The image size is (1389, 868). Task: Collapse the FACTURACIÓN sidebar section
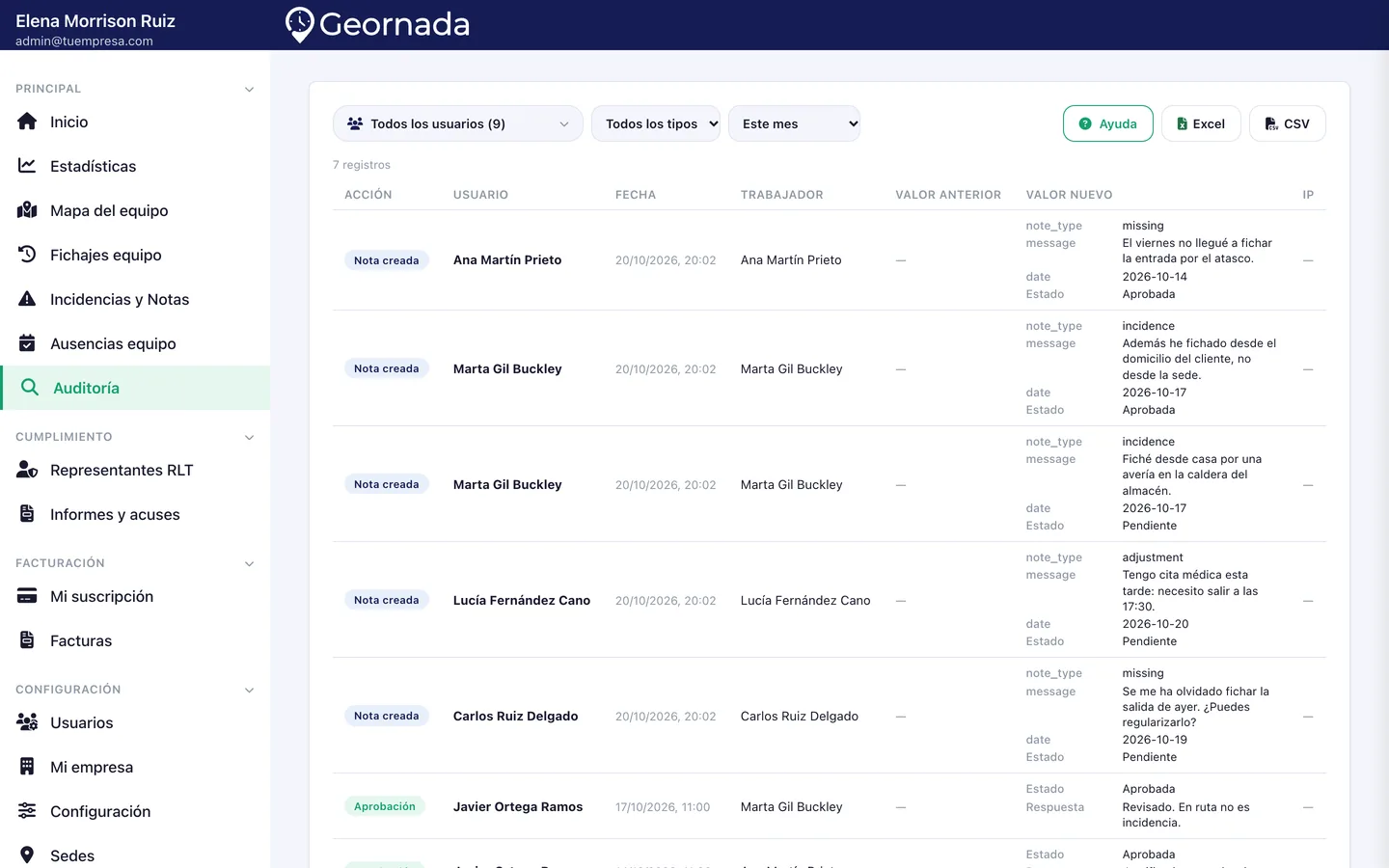coord(250,563)
